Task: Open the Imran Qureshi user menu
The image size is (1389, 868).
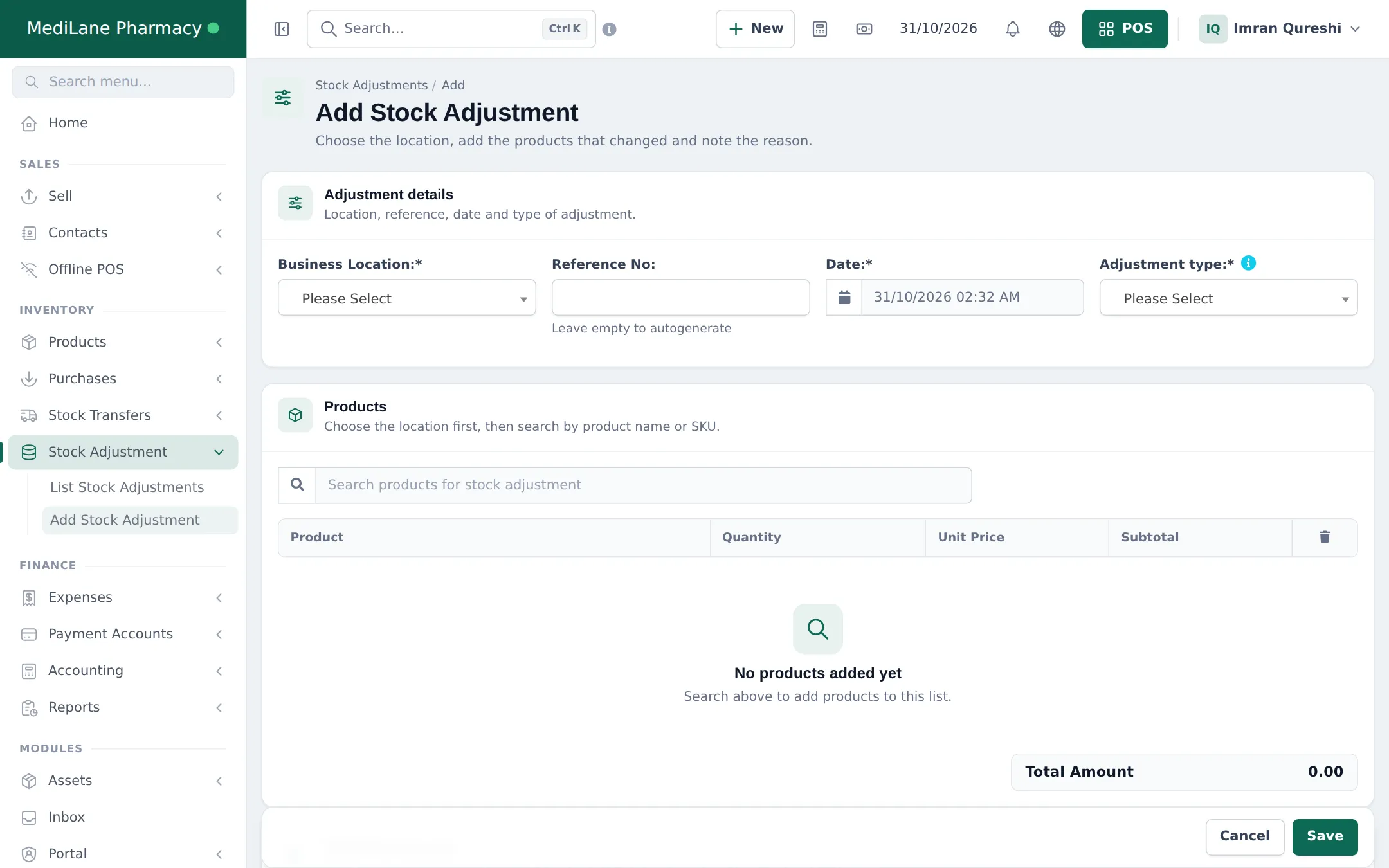Action: click(x=1280, y=29)
